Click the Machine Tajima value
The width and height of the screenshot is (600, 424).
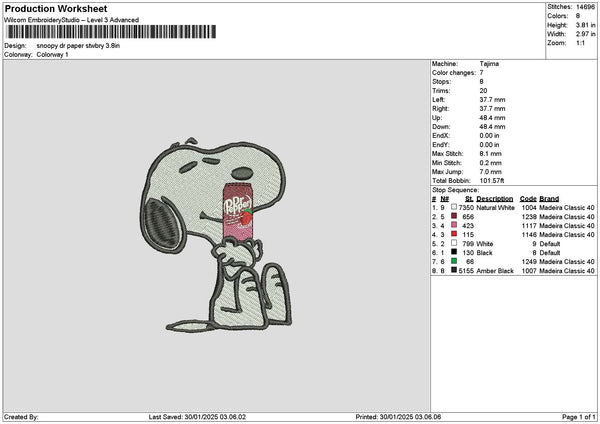489,64
